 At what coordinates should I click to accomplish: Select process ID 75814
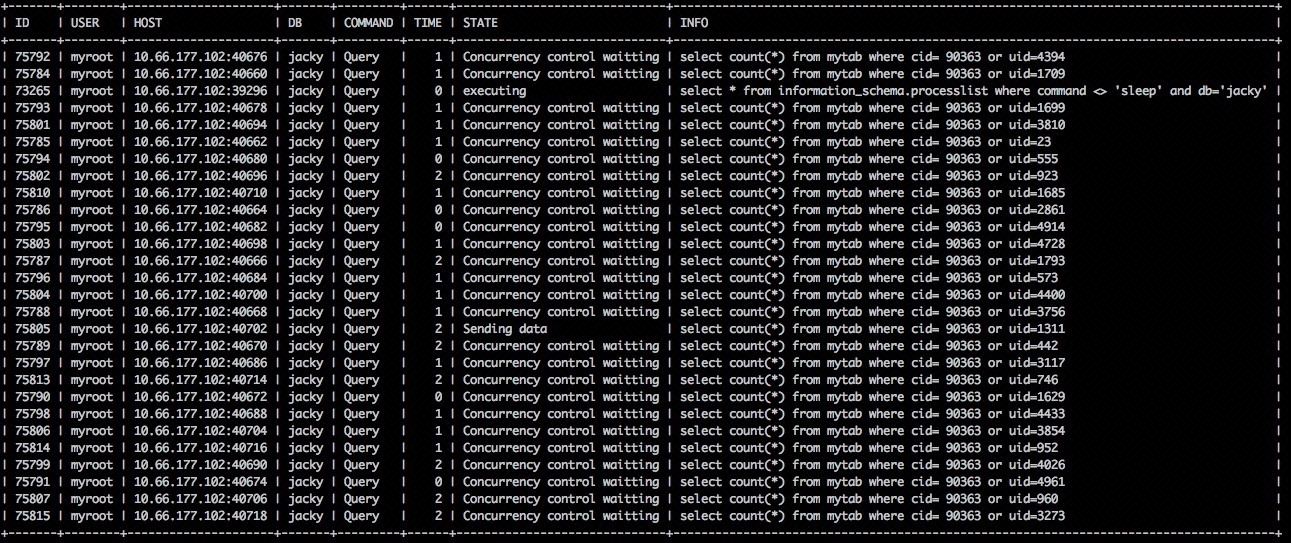(33, 448)
